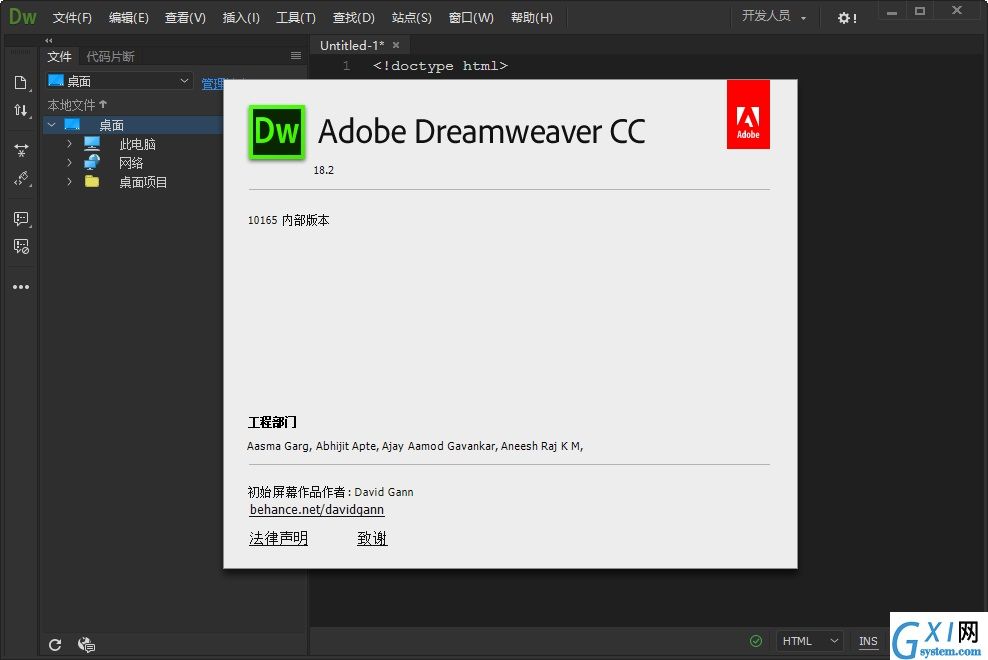Open the more tools ellipsis icon
Image resolution: width=988 pixels, height=660 pixels.
[x=21, y=287]
